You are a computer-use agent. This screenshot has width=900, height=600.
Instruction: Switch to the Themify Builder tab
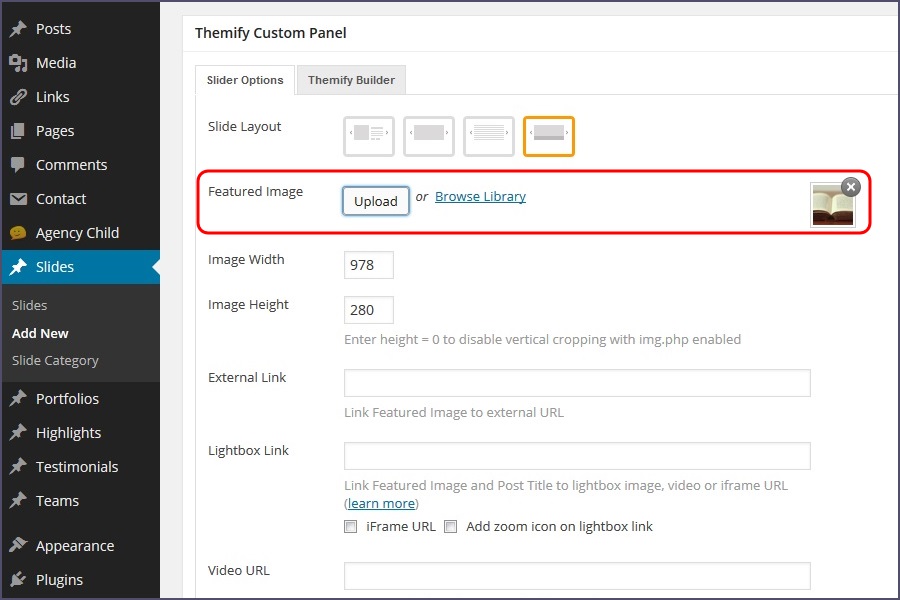click(x=351, y=80)
